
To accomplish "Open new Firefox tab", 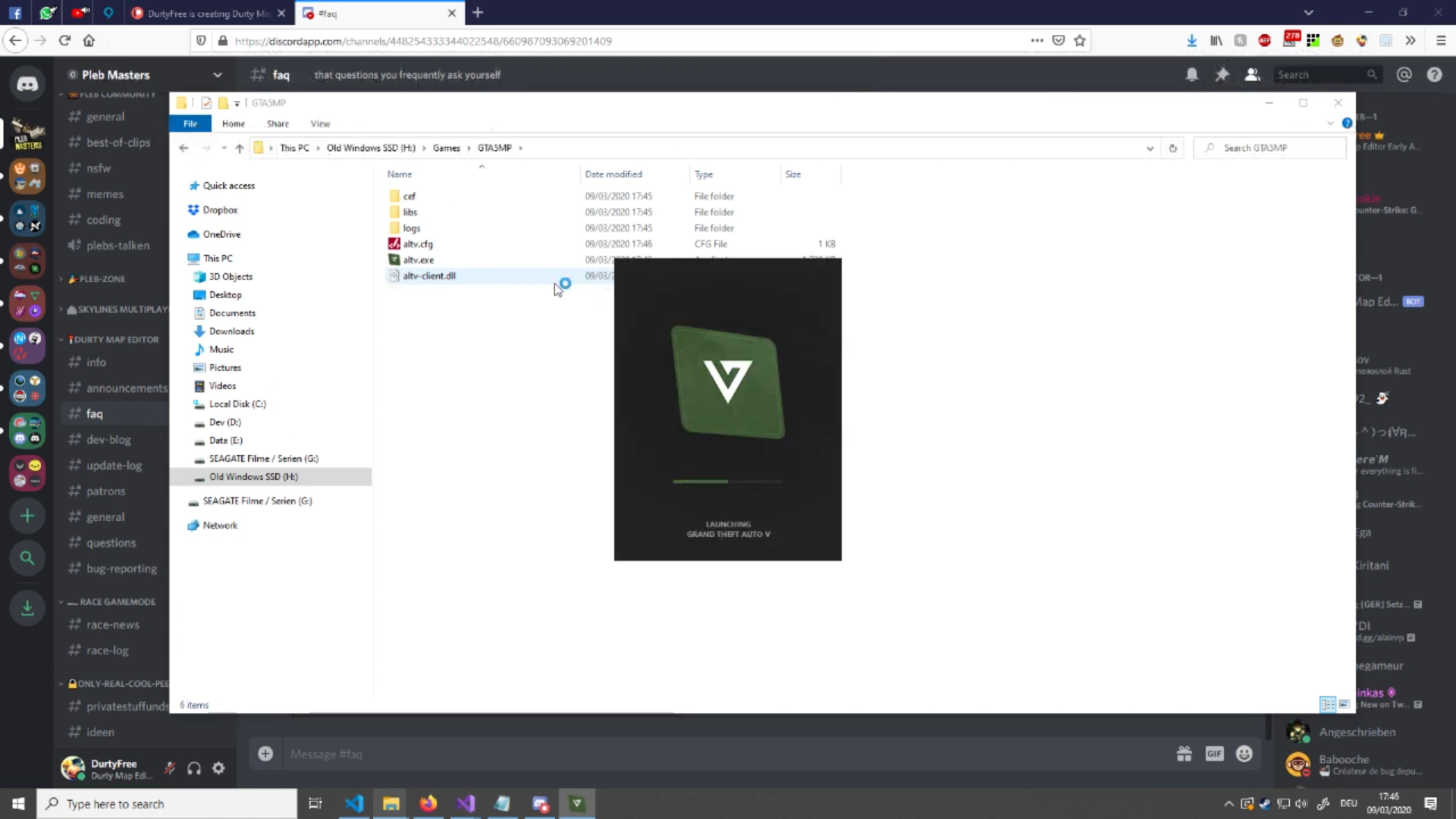I will 478,13.
